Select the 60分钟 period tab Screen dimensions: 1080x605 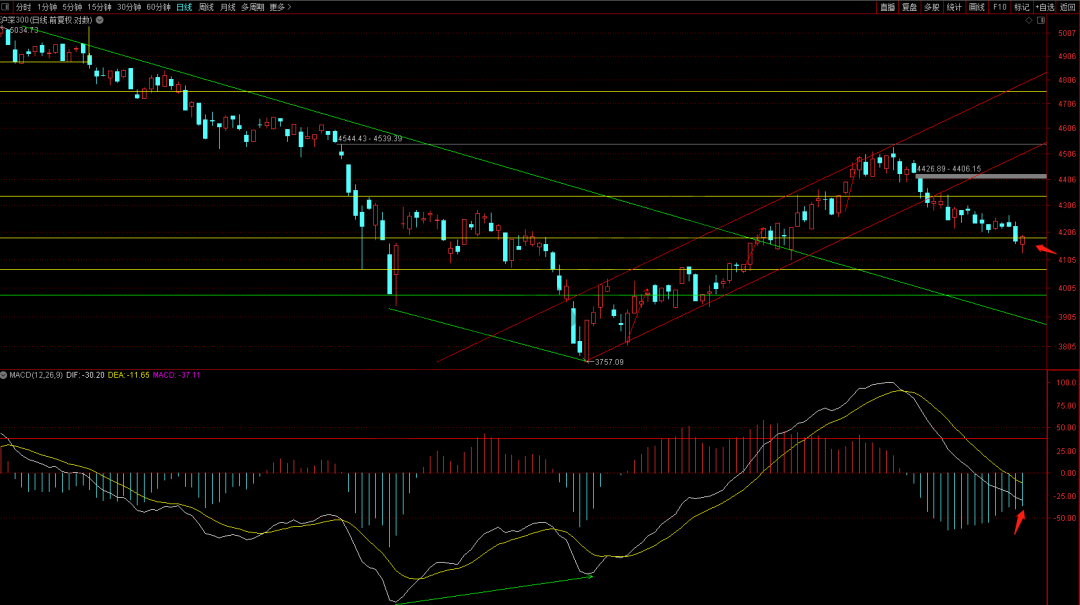[x=158, y=7]
